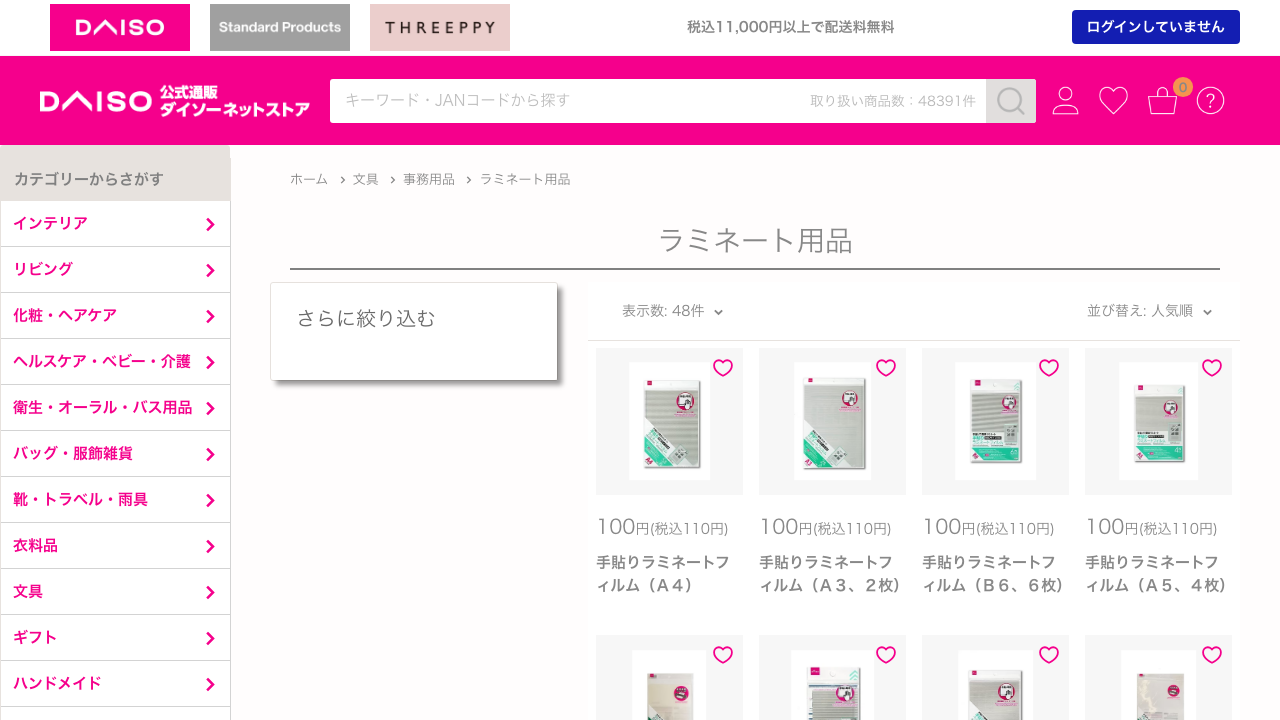1280x720 pixels.
Task: Go to 文具 breadcrumb link
Action: [366, 179]
